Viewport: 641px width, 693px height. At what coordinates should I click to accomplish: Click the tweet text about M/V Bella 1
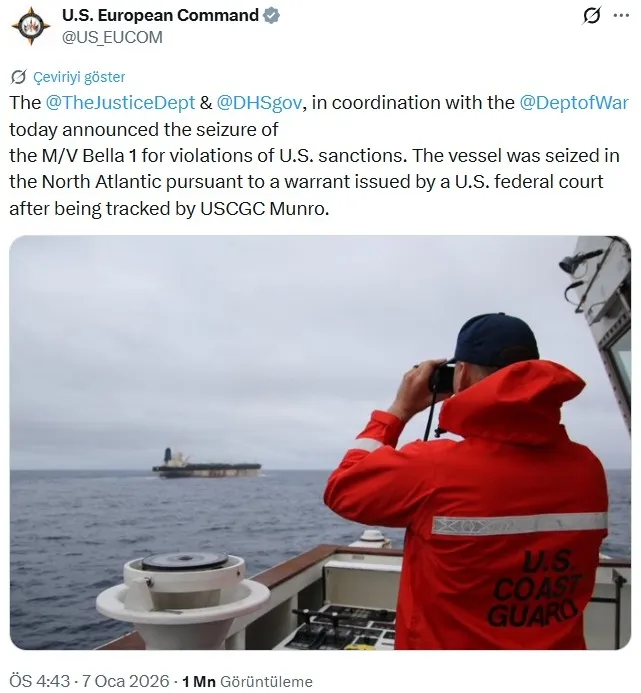[x=318, y=156]
